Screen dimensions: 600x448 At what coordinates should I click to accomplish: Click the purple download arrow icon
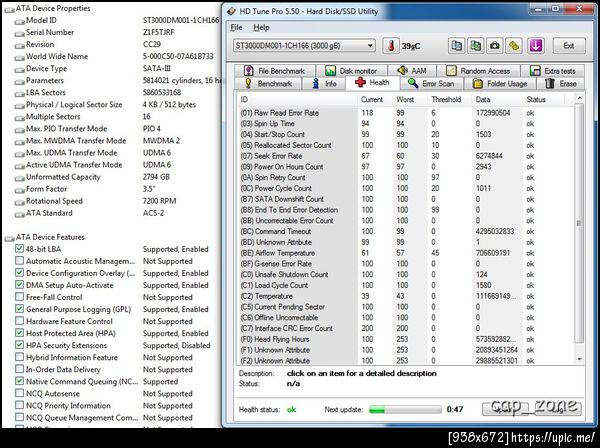click(536, 46)
